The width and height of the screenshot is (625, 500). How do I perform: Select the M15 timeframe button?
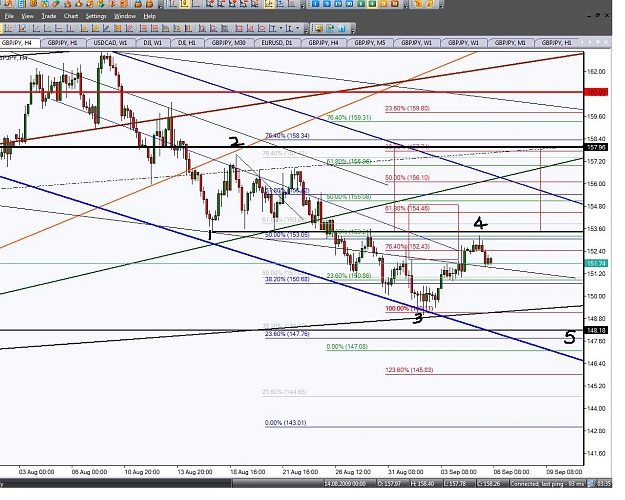point(338,4)
